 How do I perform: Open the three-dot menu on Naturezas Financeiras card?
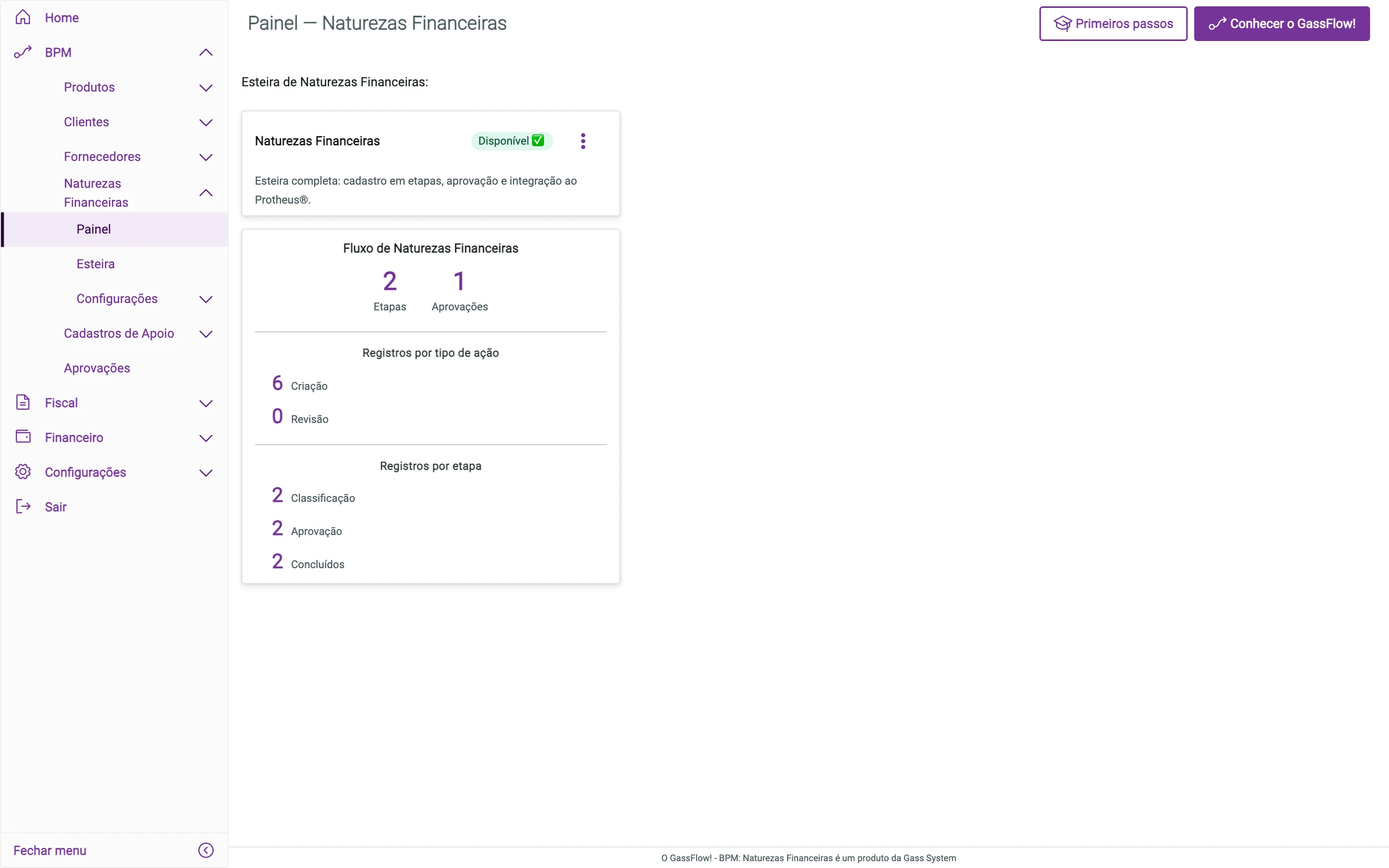tap(583, 141)
